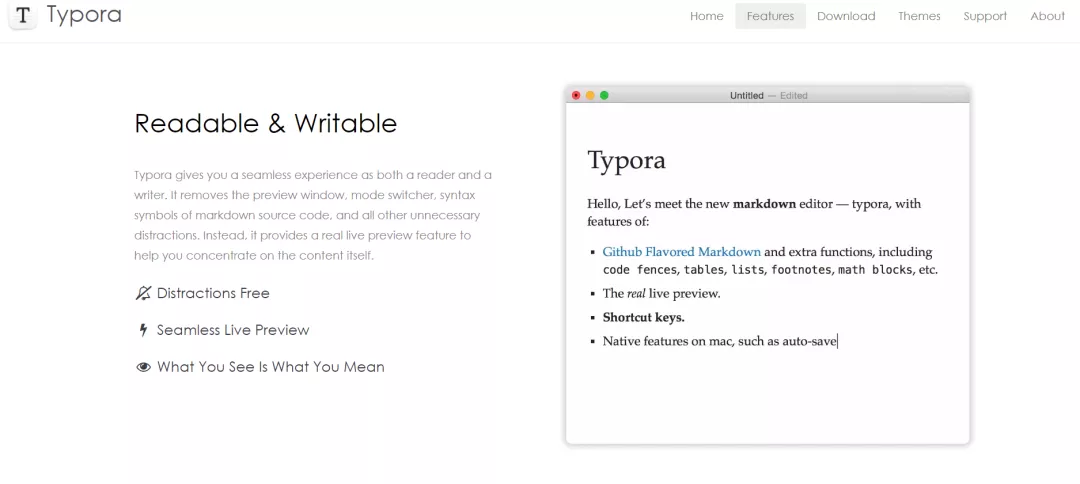
Task: Click the Seamless Live Preview lightning icon
Action: (143, 330)
